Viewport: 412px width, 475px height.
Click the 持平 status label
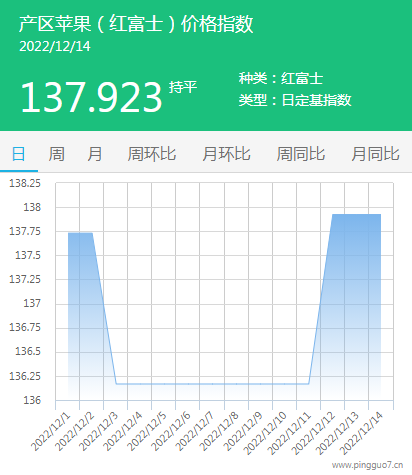183,87
